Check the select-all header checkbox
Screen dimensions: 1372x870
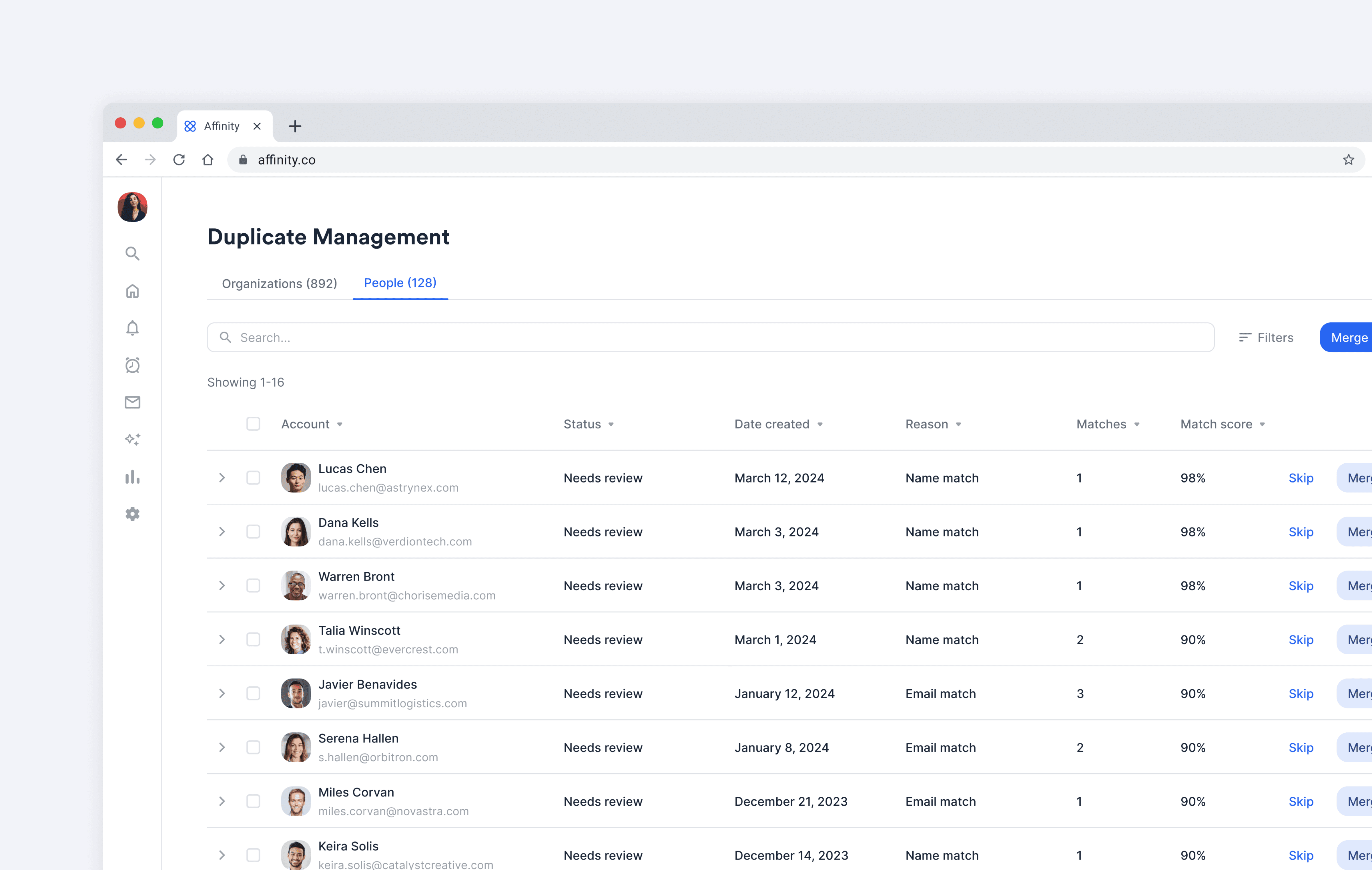pos(253,424)
